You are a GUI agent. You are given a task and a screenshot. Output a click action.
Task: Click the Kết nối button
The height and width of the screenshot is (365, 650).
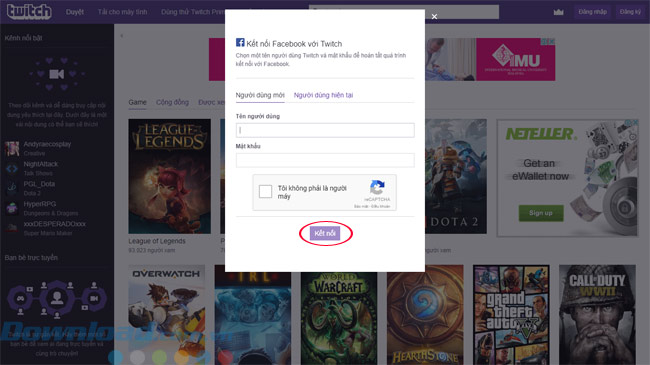pos(325,233)
